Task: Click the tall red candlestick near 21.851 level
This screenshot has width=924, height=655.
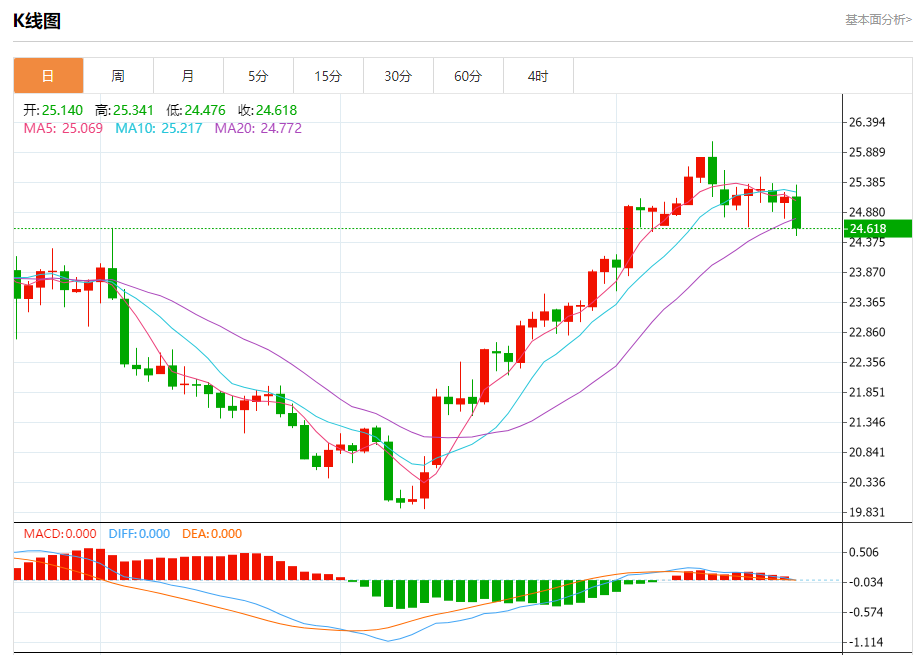Action: tap(436, 430)
